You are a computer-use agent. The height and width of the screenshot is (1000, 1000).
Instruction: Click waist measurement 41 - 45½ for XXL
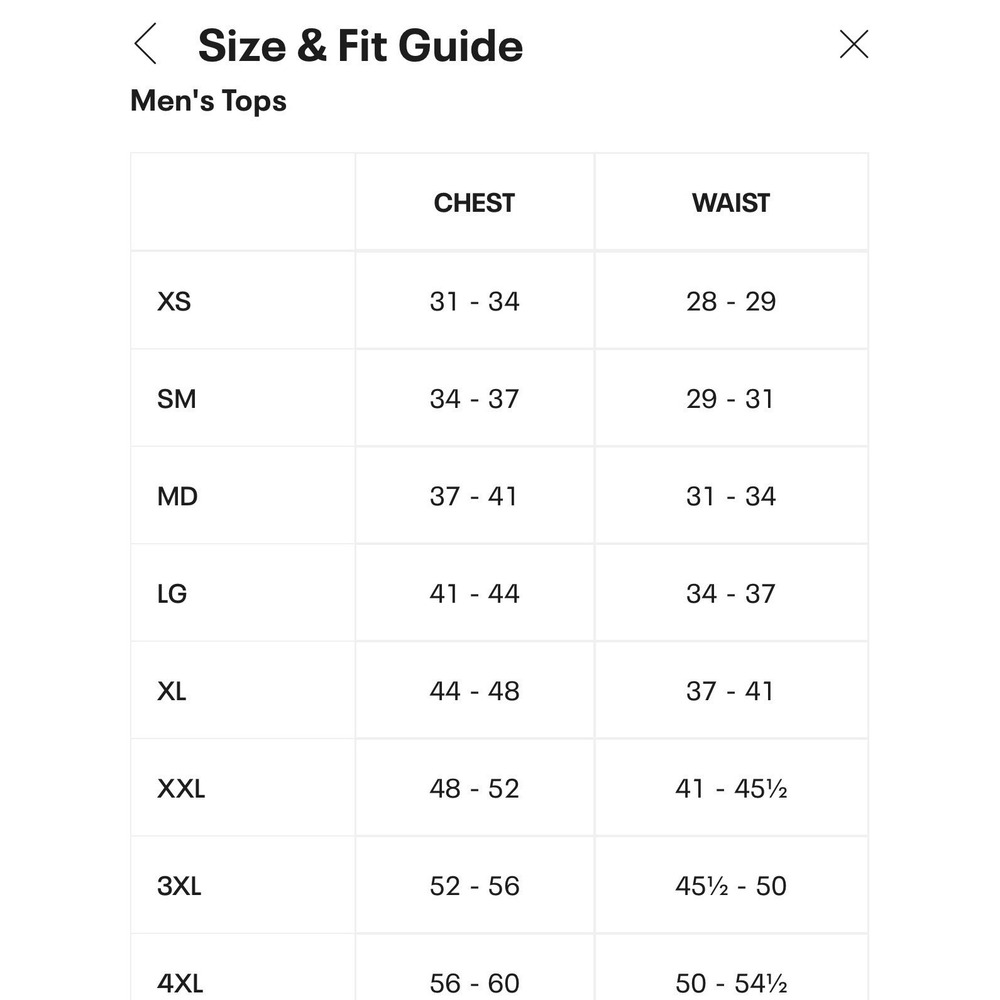[731, 789]
